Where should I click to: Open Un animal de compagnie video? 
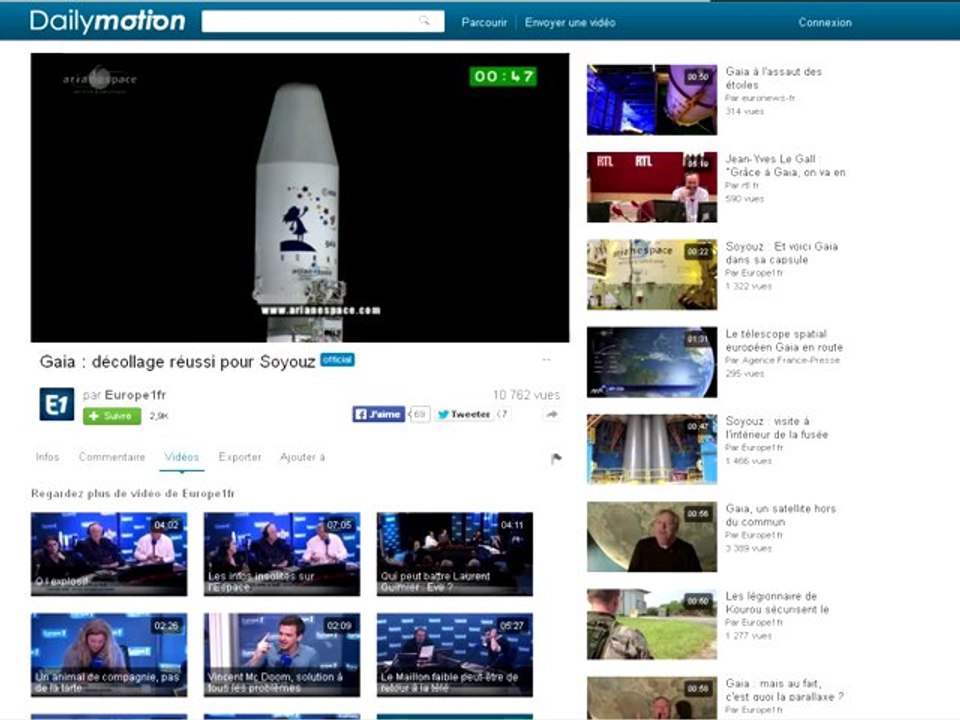[x=109, y=655]
